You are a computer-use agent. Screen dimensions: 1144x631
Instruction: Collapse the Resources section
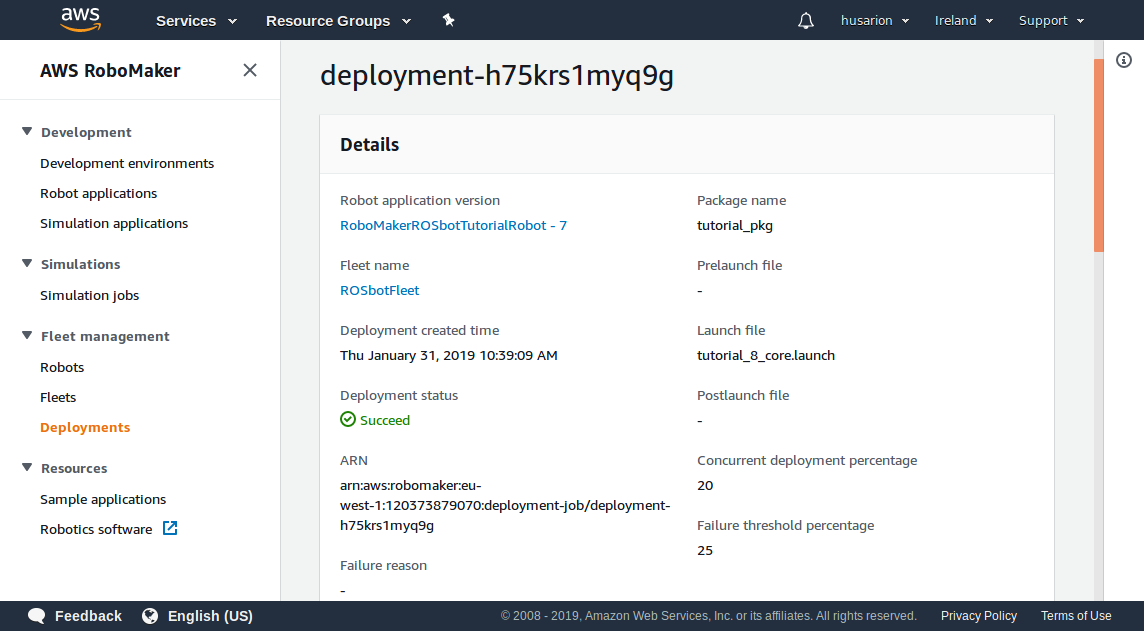(x=27, y=468)
